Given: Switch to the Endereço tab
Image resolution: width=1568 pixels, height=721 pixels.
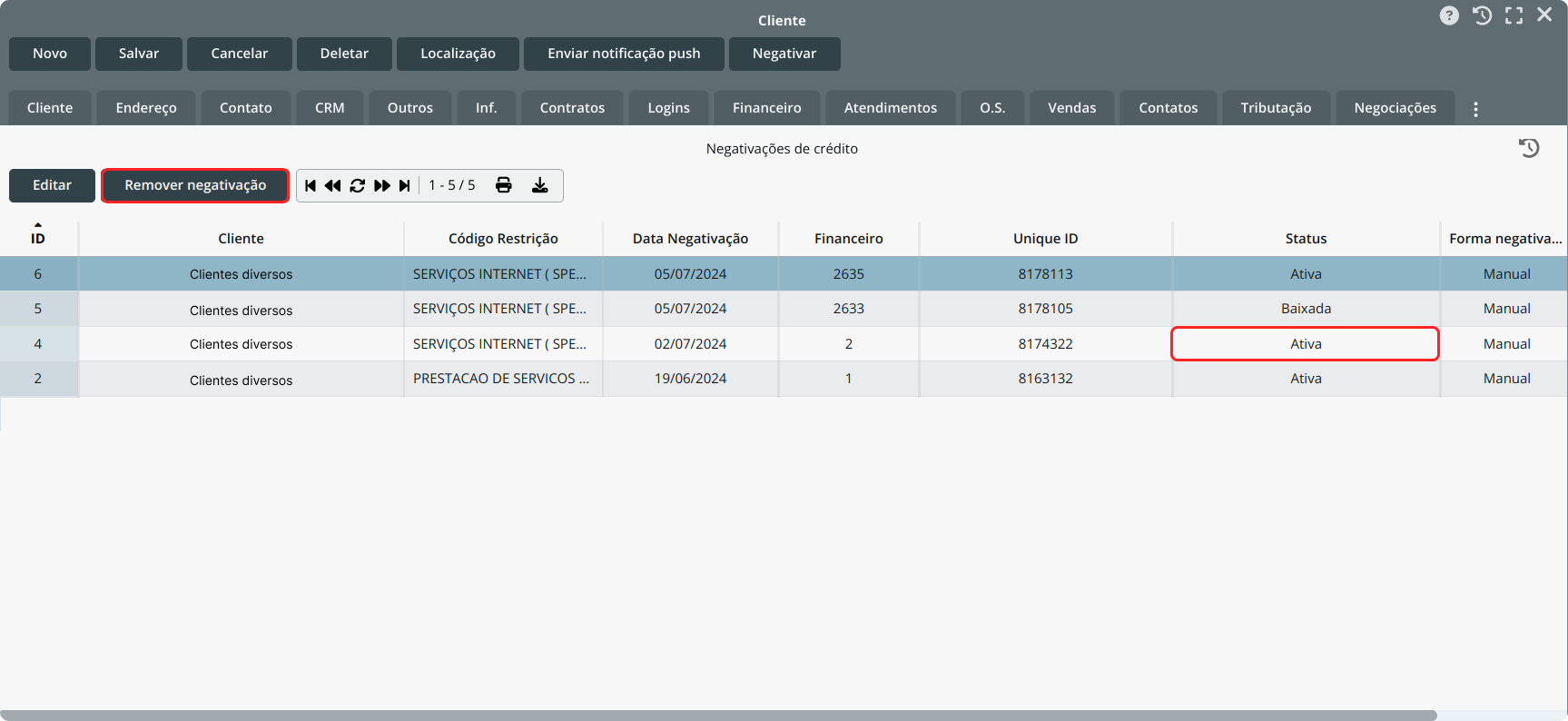Looking at the screenshot, I should tap(146, 108).
